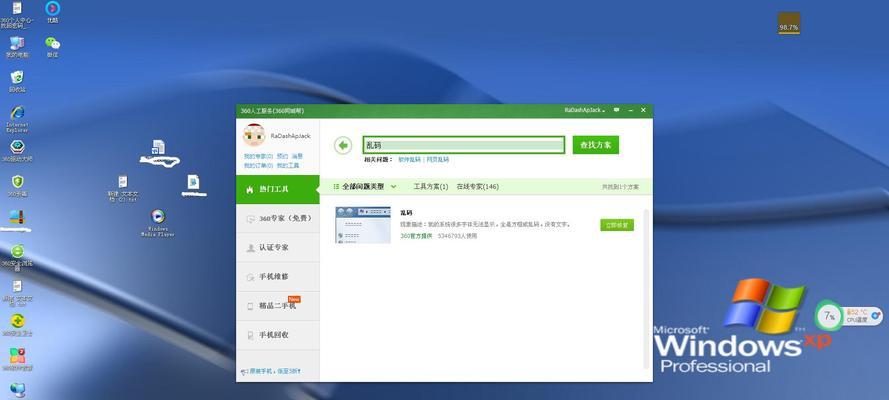Click the promo link at the sidebar bottom
This screenshot has width=889, height=400.
(271, 371)
